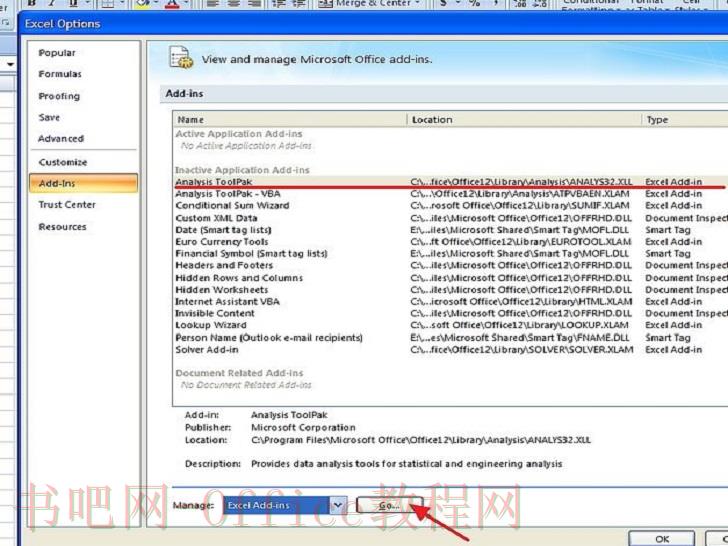Select Analysis ToolPak - VBA row
The width and height of the screenshot is (728, 546).
coord(450,194)
